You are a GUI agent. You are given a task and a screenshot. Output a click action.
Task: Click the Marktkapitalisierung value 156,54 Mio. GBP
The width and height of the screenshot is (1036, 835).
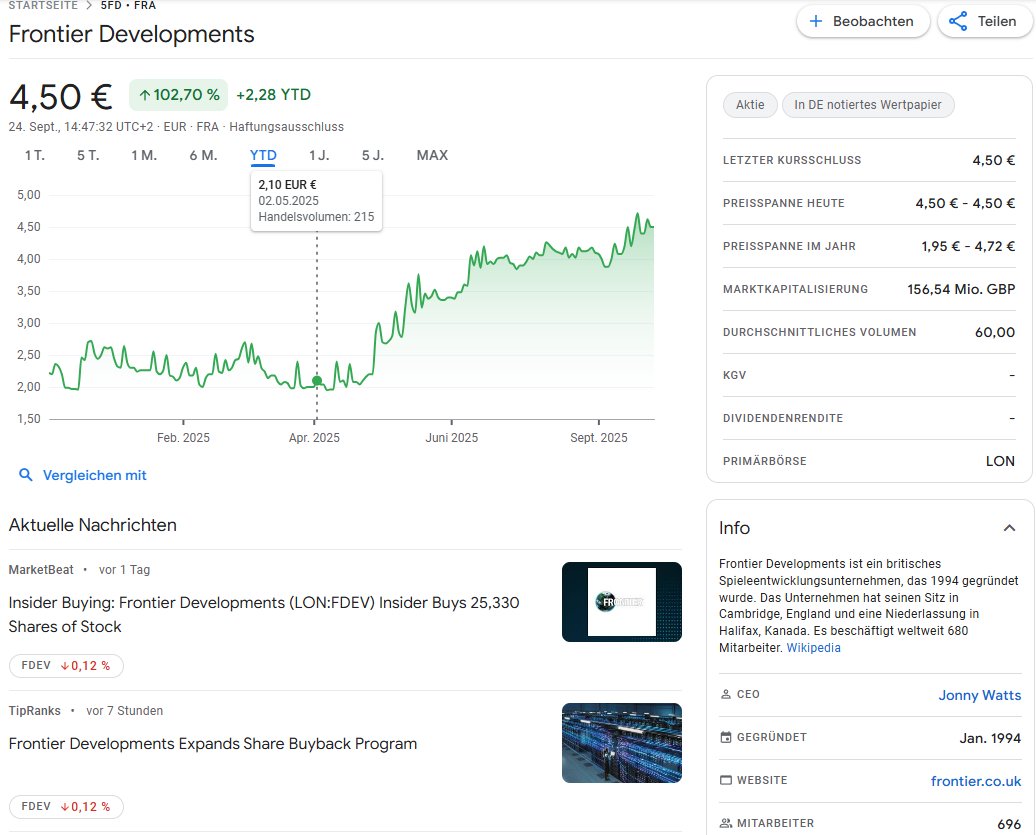(961, 289)
